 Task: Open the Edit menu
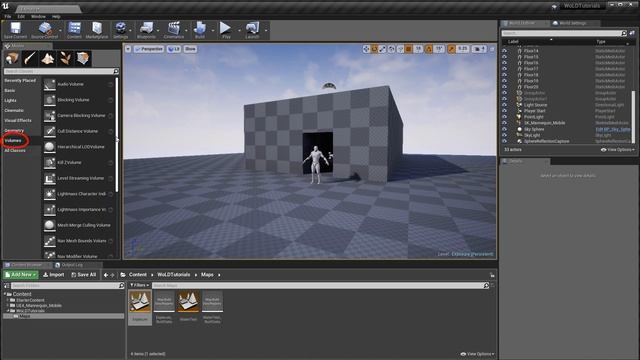[x=21, y=17]
